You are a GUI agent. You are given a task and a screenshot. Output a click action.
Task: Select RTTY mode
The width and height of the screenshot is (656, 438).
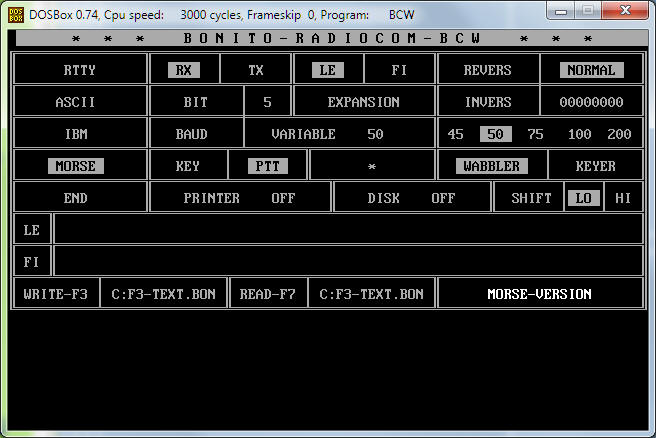pos(79,70)
